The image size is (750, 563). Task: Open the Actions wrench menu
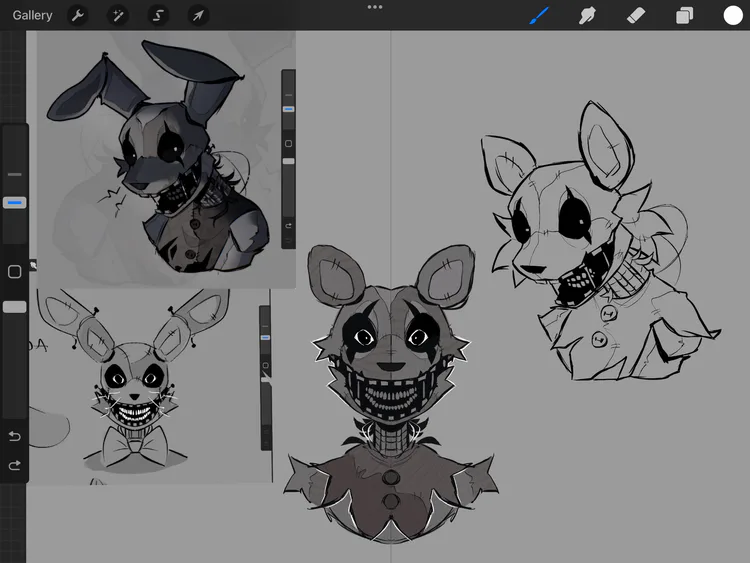(x=77, y=16)
